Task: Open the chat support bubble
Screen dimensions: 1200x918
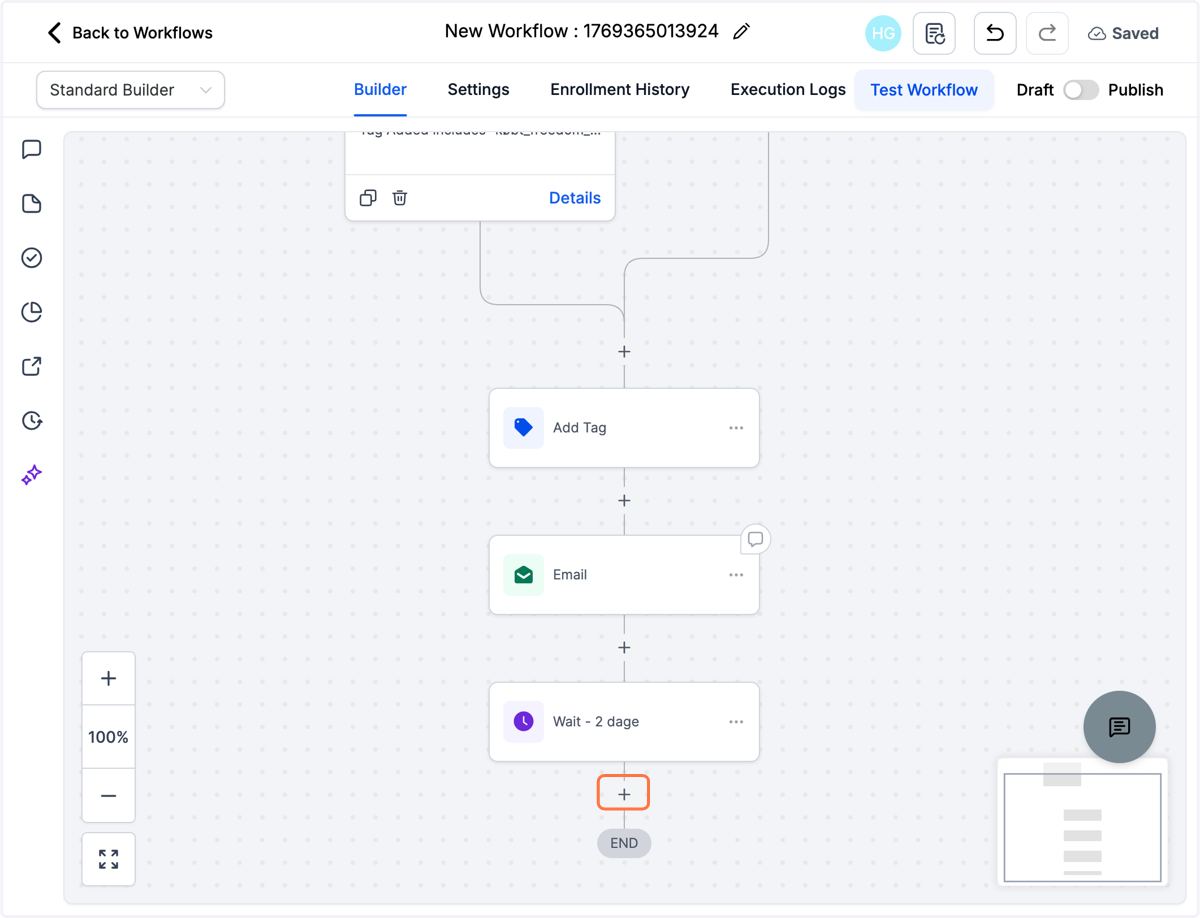Action: click(x=1120, y=727)
